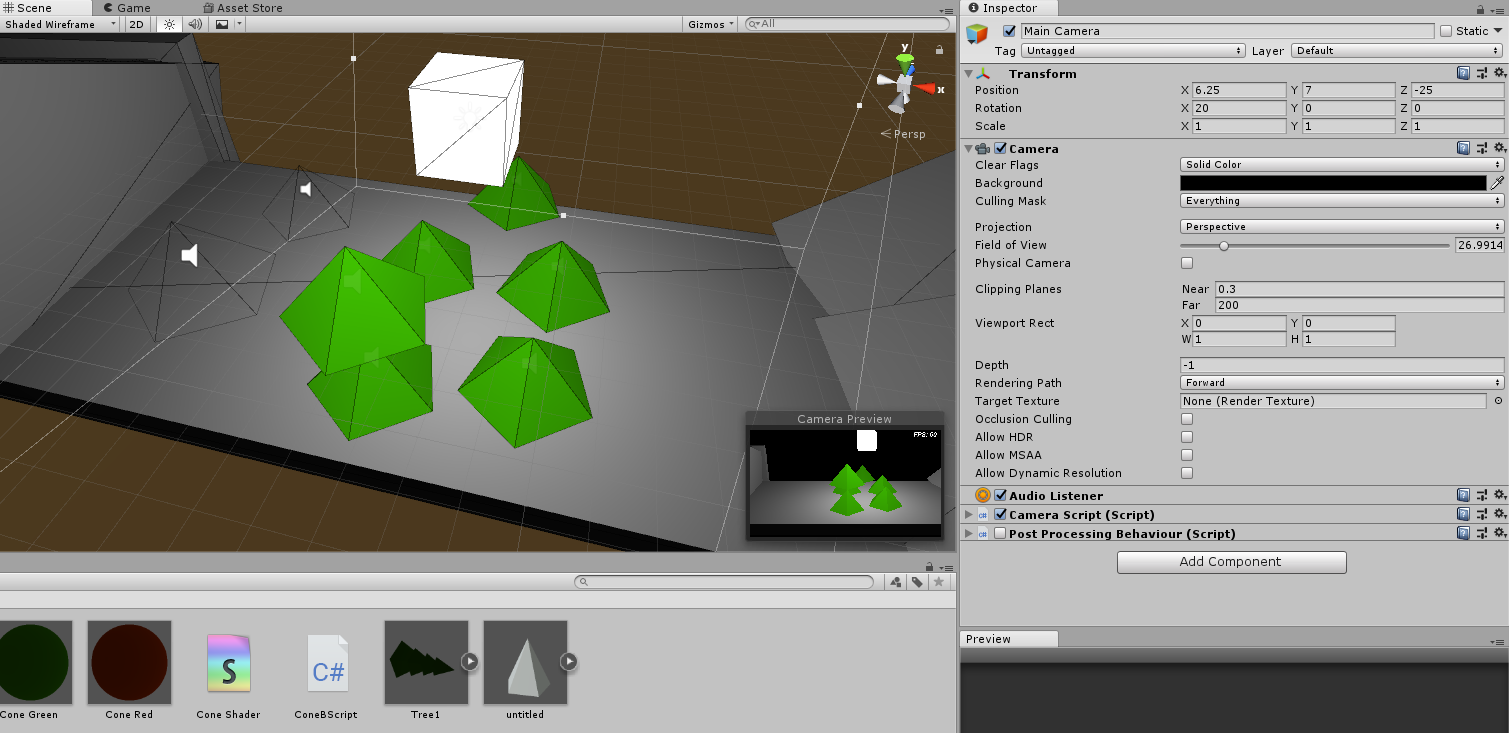This screenshot has width=1509, height=733.
Task: Expand Tree1 asset with arrow button
Action: [470, 661]
